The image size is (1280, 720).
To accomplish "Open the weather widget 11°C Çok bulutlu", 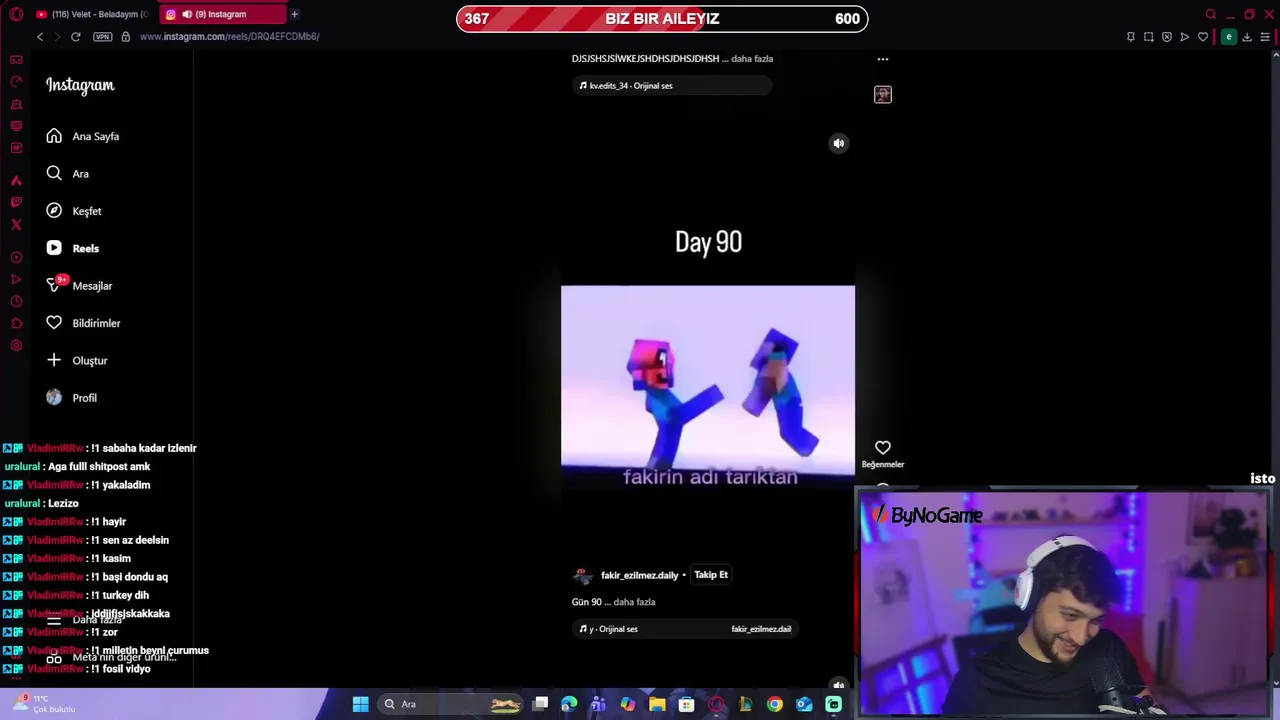I will pos(45,703).
